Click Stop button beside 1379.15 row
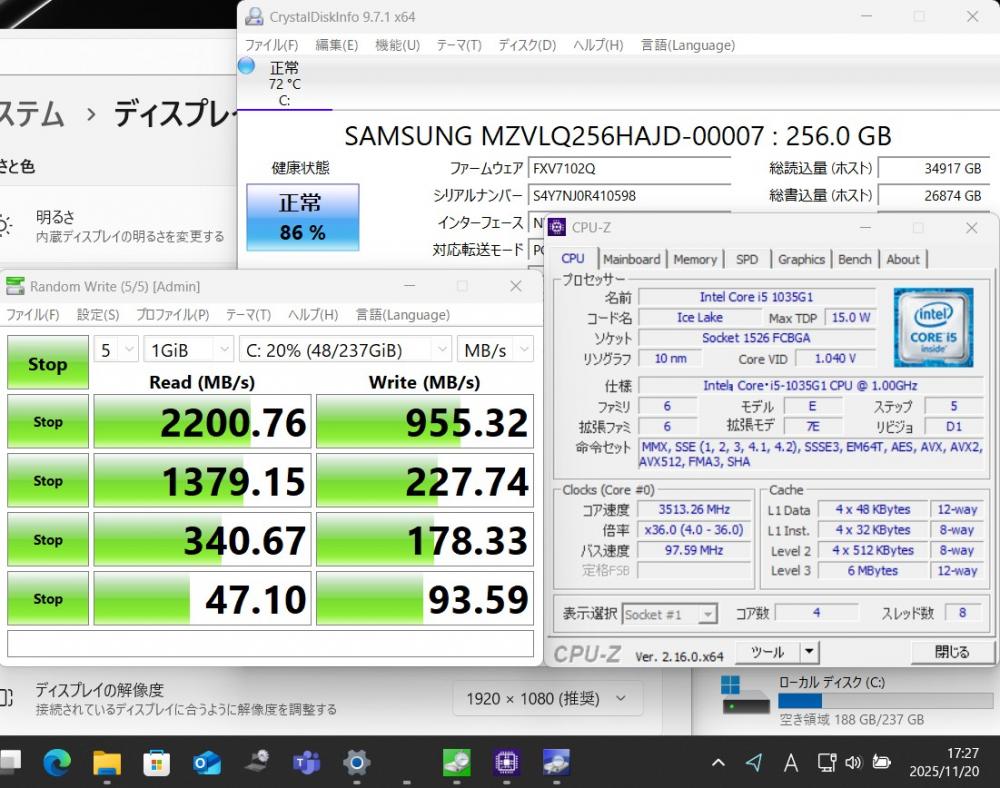Image resolution: width=1000 pixels, height=788 pixels. (48, 481)
